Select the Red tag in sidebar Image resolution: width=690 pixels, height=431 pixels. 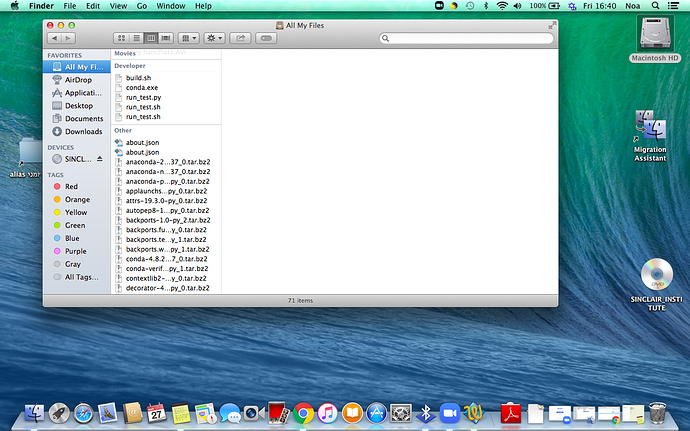71,186
